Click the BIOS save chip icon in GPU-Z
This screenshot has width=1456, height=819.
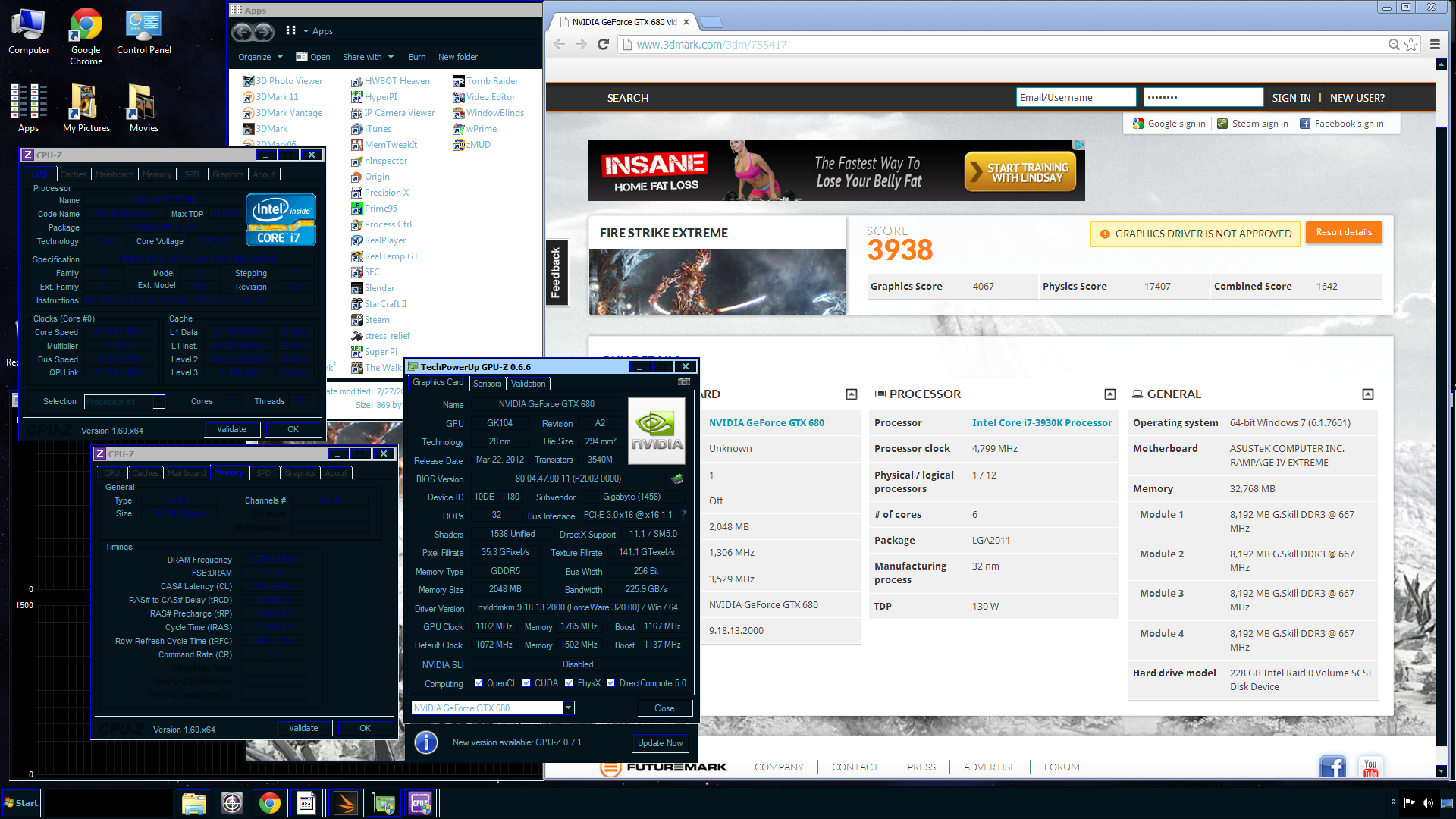click(x=677, y=479)
